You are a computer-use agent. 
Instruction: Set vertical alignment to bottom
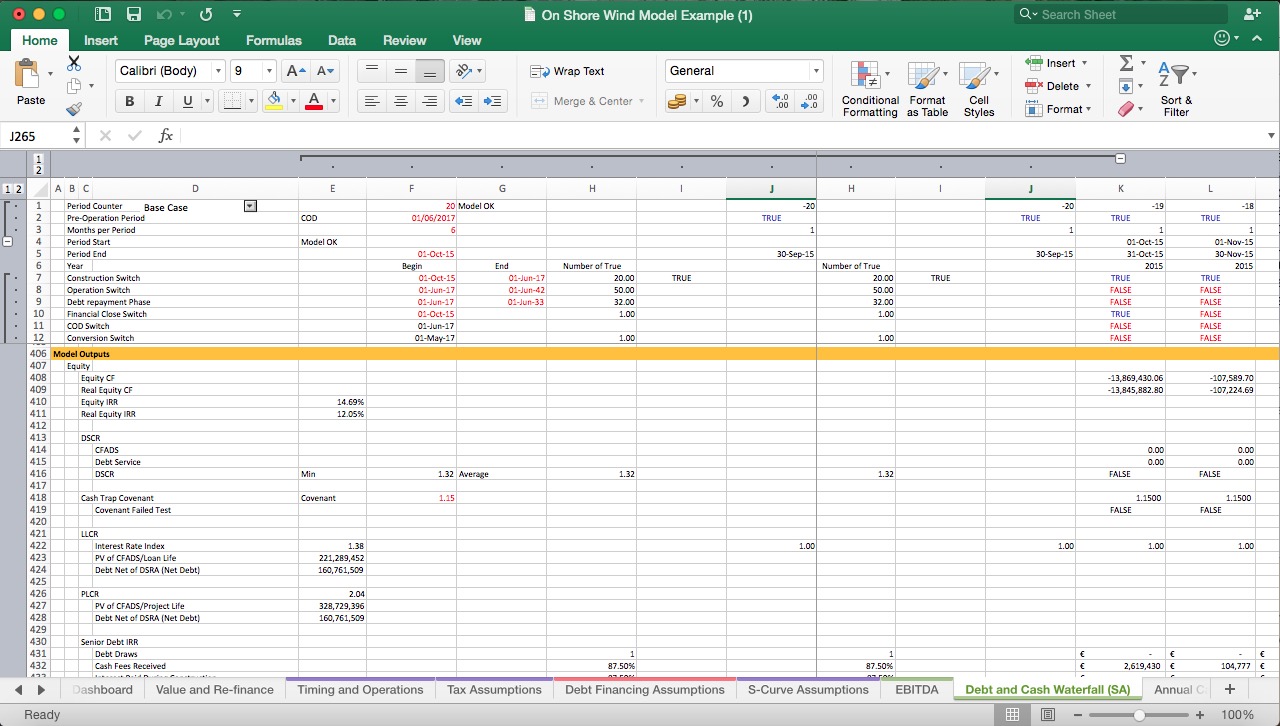pyautogui.click(x=430, y=71)
